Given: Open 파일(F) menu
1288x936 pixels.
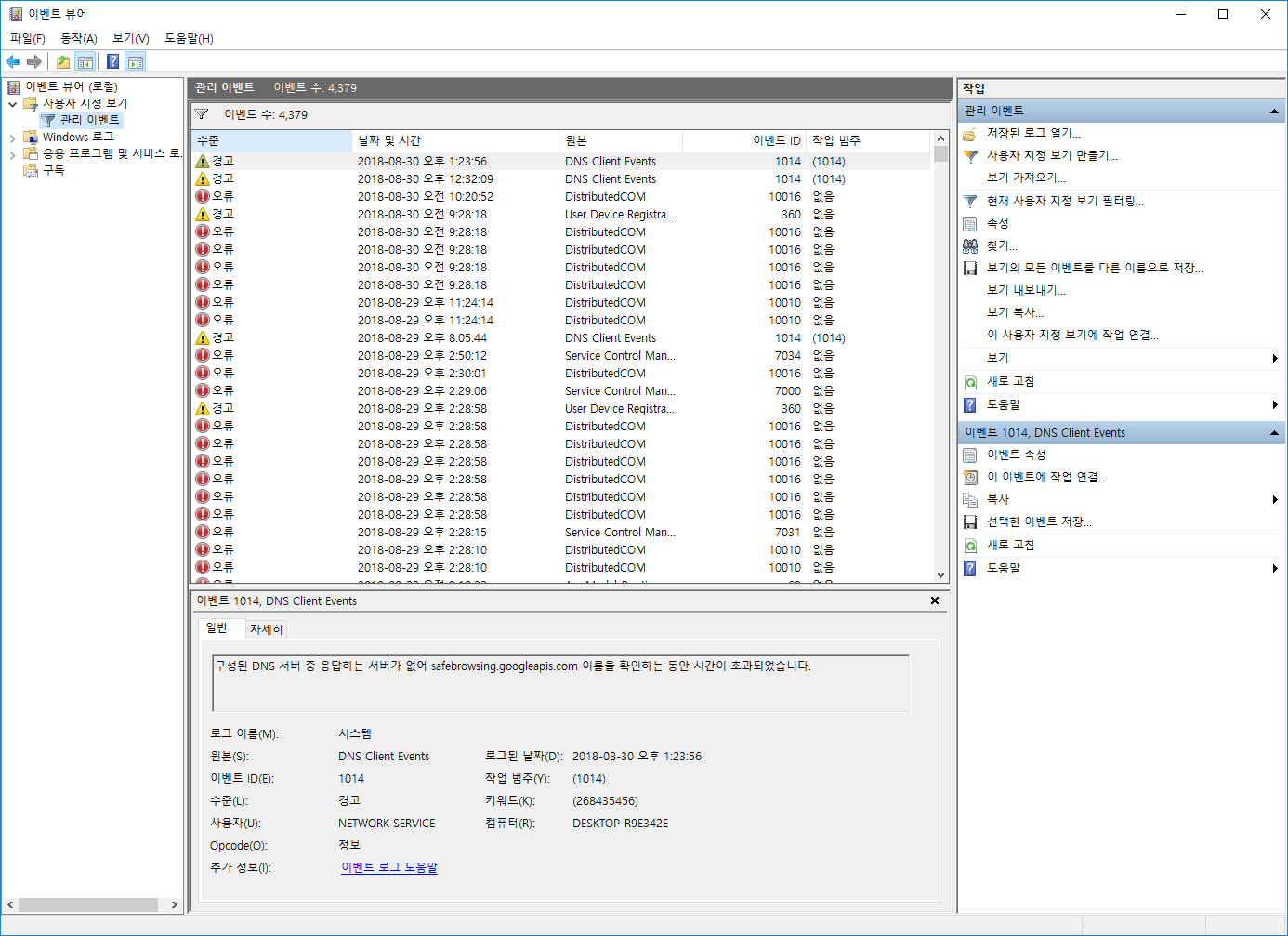Looking at the screenshot, I should tap(28, 38).
